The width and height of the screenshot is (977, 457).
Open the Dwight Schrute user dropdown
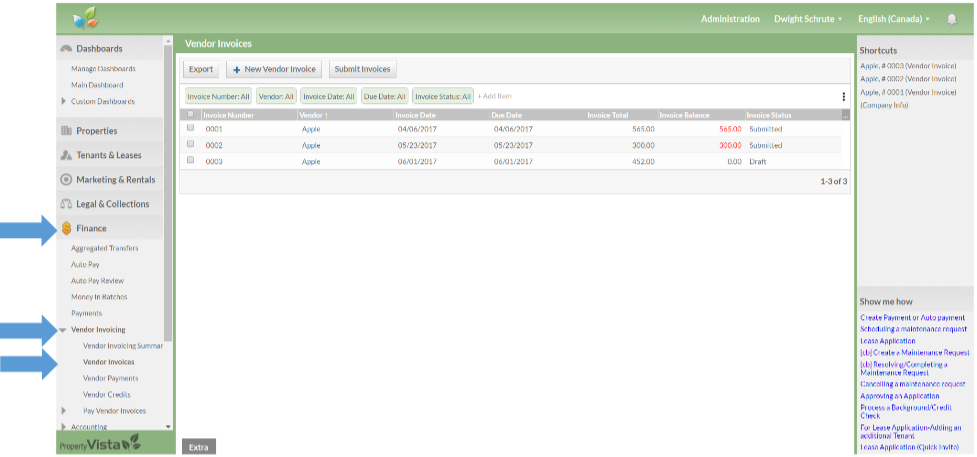[808, 19]
